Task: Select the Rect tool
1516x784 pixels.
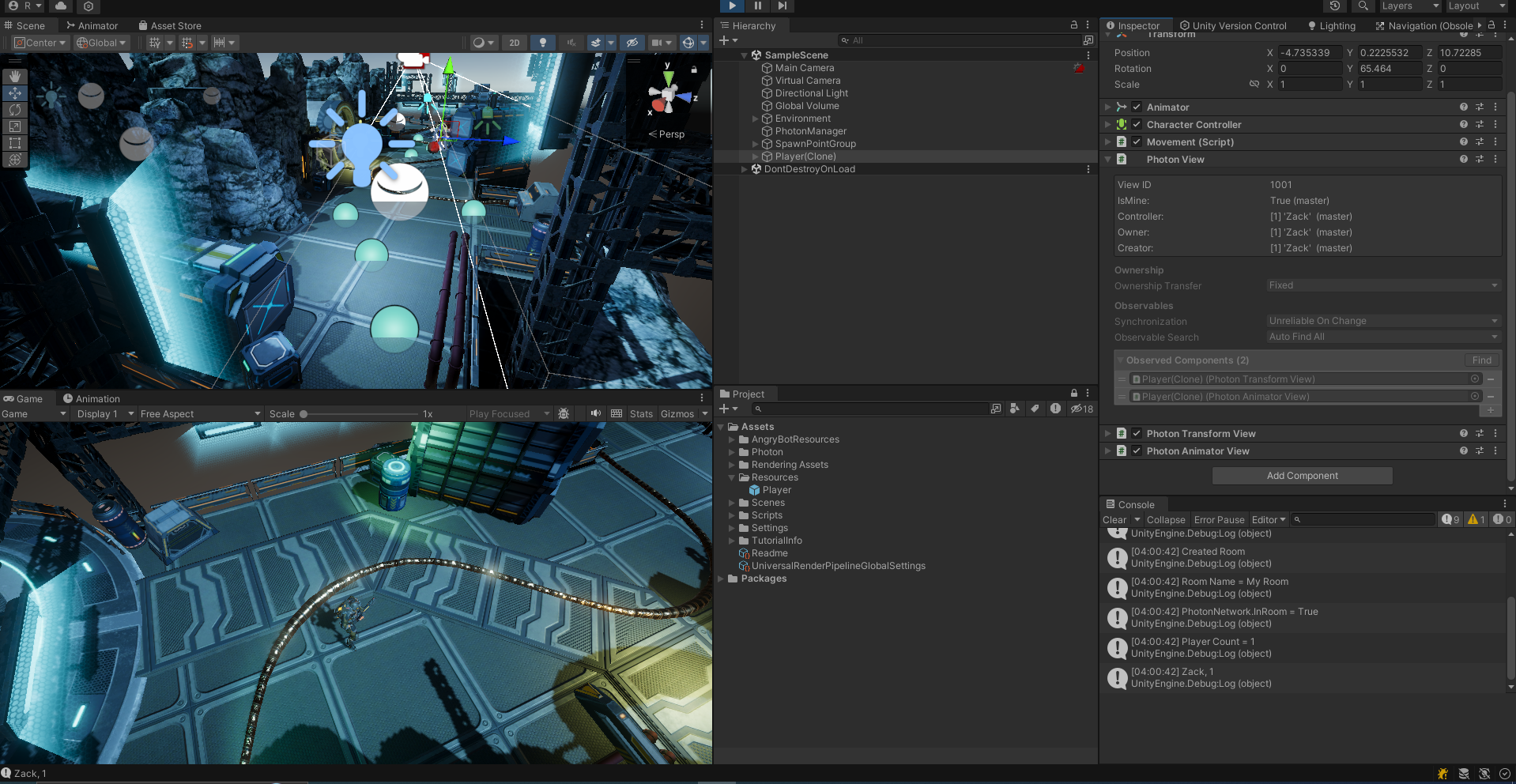Action: [x=15, y=143]
